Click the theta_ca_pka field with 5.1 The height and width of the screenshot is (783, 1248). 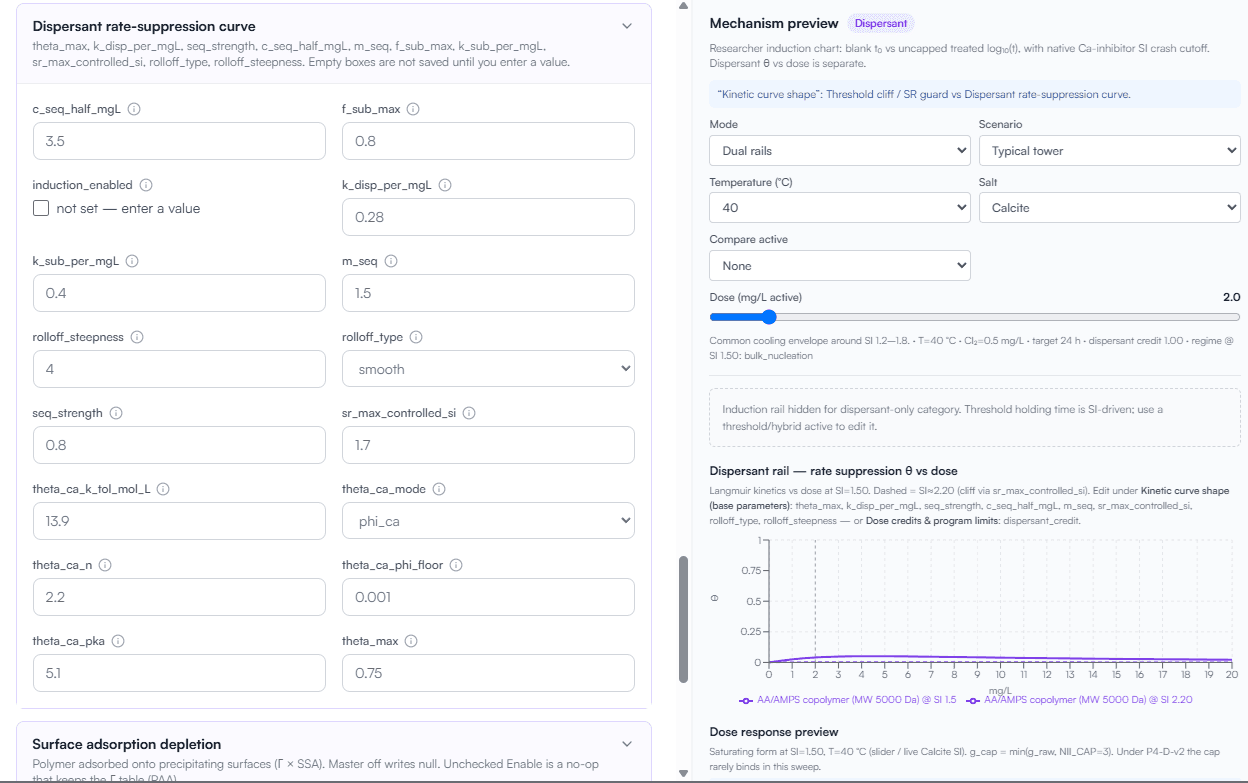click(179, 673)
